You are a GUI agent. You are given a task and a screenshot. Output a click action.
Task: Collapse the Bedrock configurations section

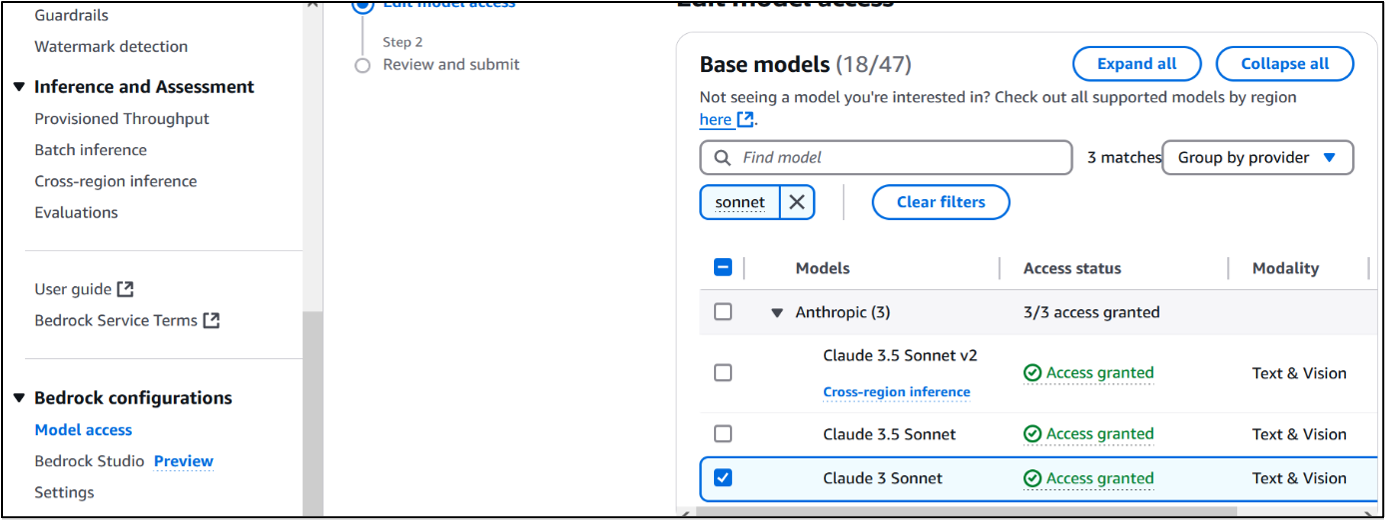pos(19,398)
